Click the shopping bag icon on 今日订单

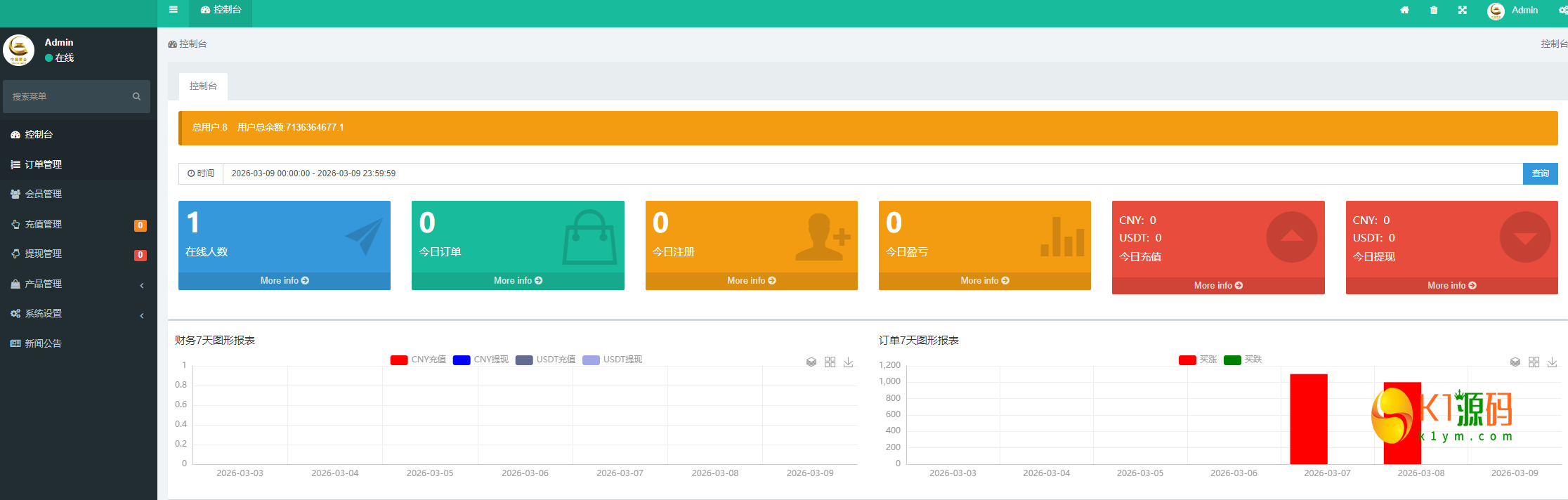point(589,237)
